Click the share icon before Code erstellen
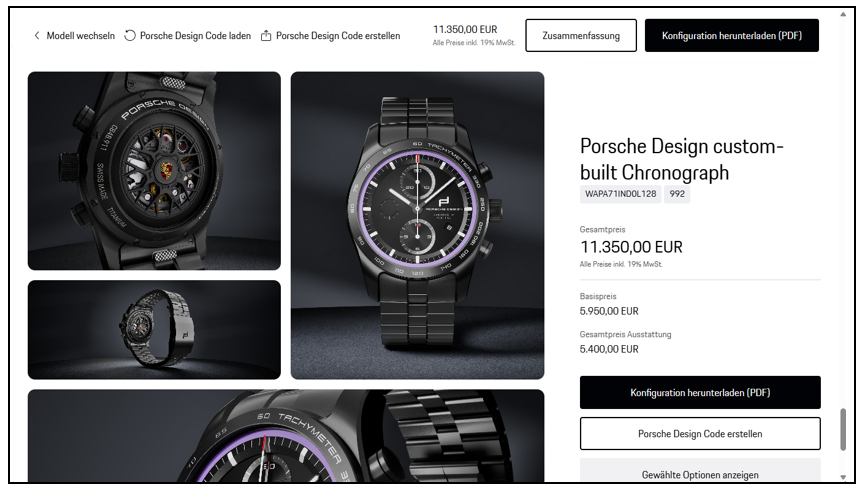This screenshot has width=863, height=488. point(266,36)
